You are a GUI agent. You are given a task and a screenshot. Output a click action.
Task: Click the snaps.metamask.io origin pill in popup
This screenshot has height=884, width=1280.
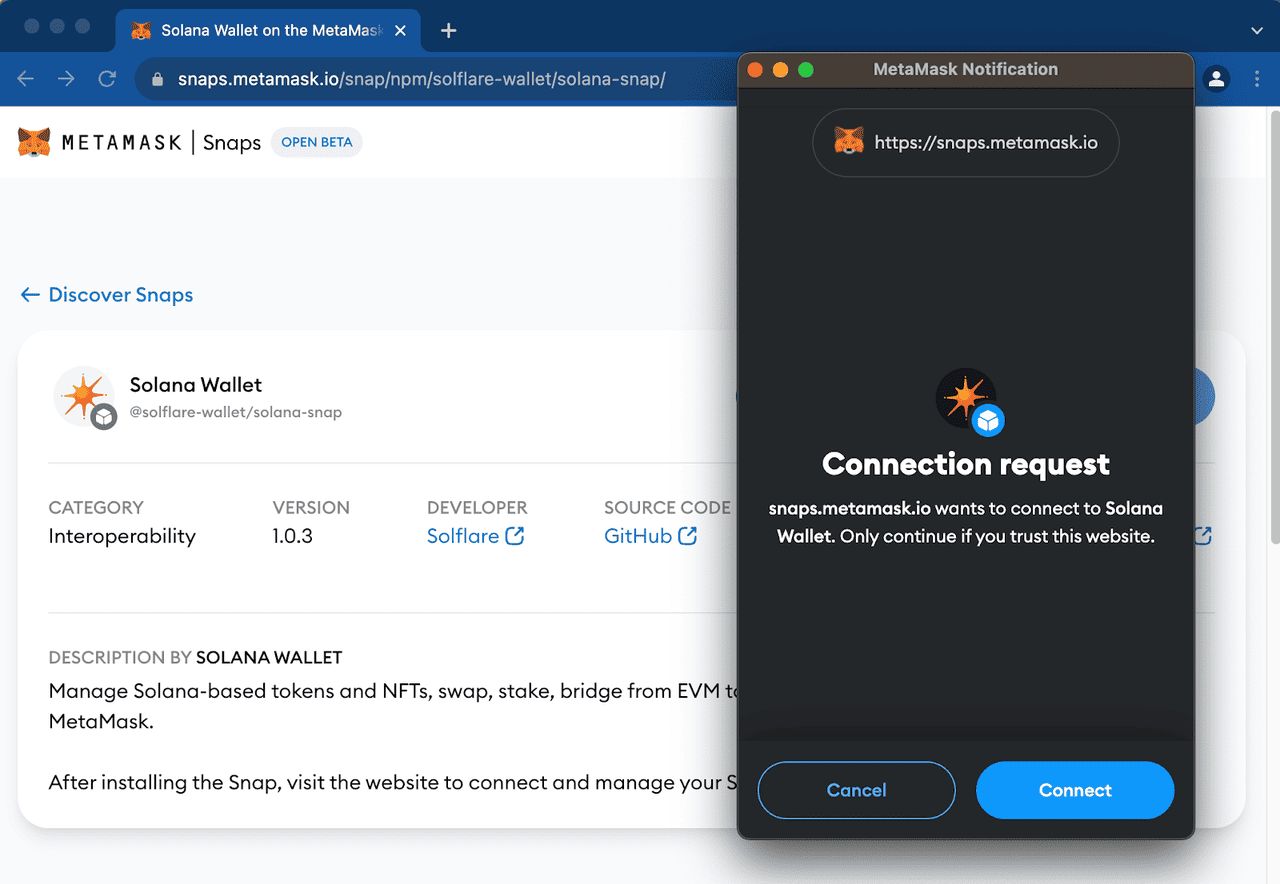pyautogui.click(x=966, y=142)
